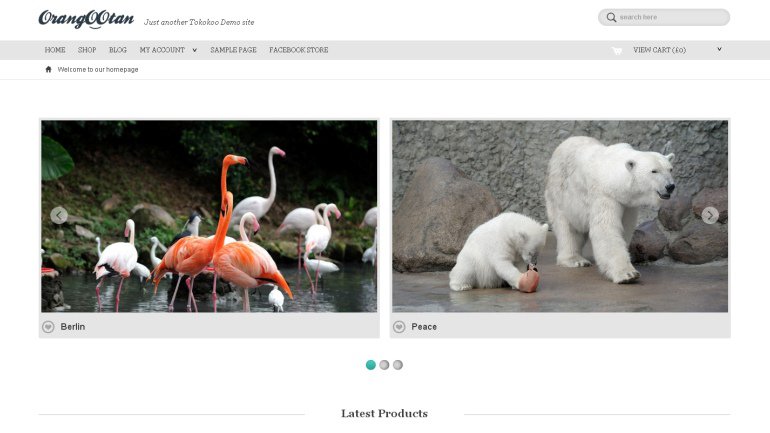The width and height of the screenshot is (770, 433).
Task: Expand the My Account dropdown arrow
Action: click(194, 50)
